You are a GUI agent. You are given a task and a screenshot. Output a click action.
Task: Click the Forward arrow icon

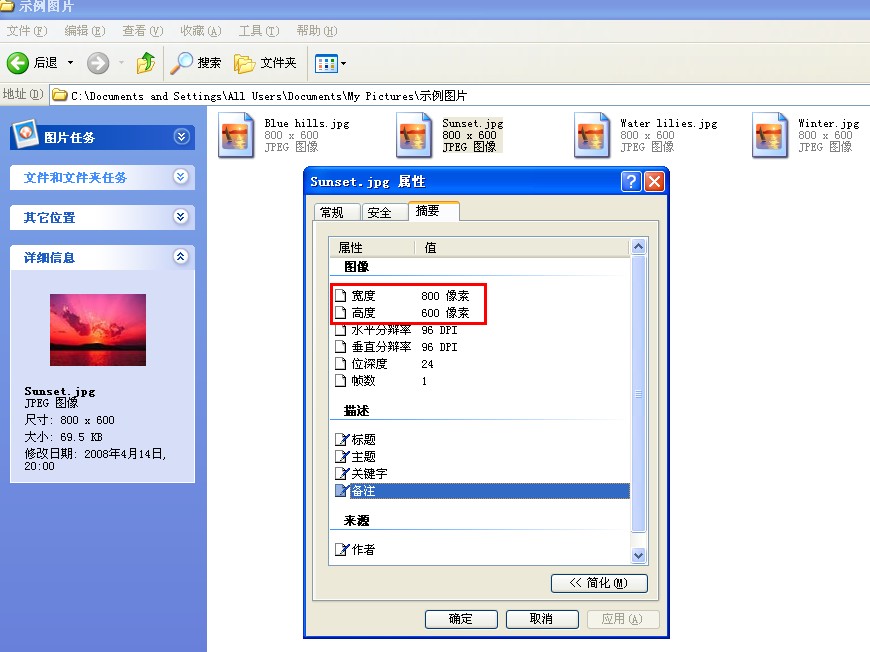pyautogui.click(x=98, y=63)
